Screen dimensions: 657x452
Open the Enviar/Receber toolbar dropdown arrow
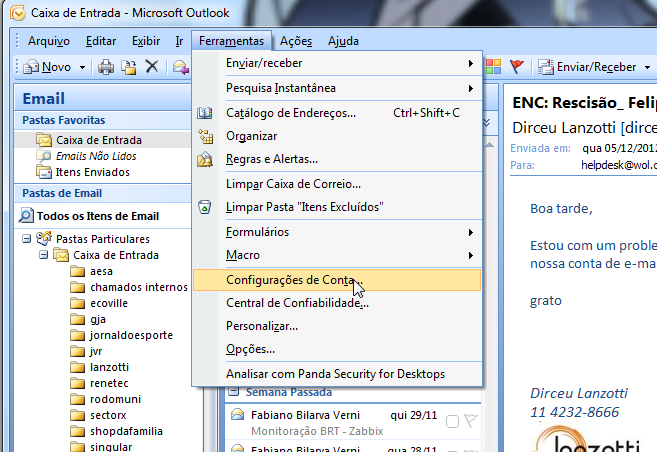coord(647,67)
